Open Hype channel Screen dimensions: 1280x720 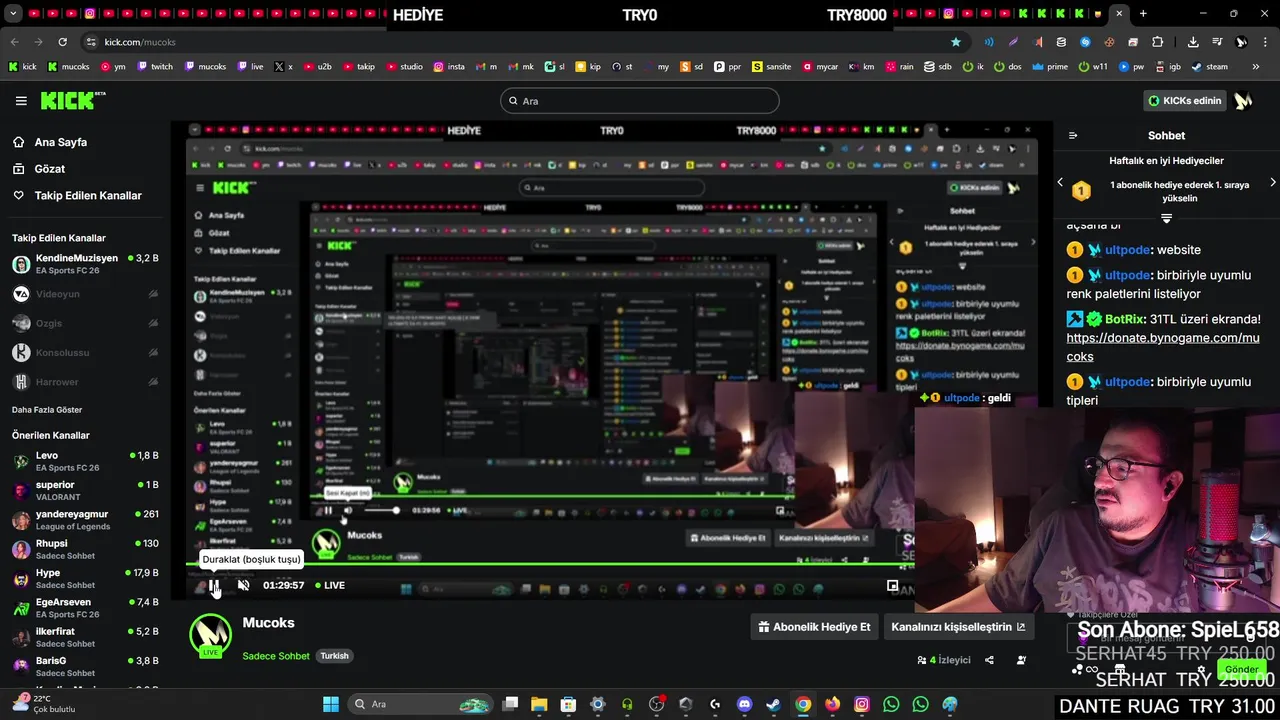[x=85, y=578]
